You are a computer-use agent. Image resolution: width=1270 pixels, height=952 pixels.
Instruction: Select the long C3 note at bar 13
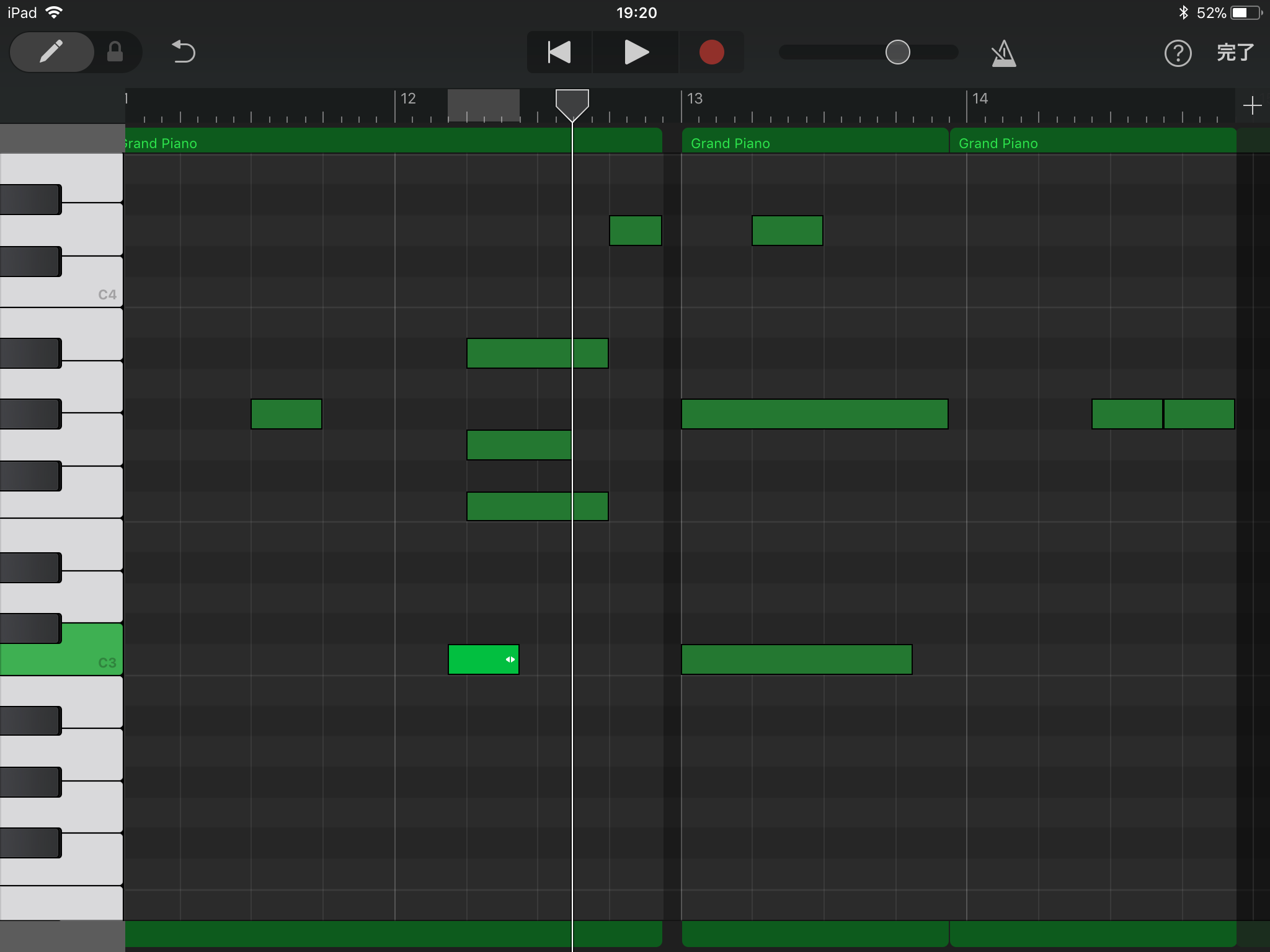click(x=796, y=659)
